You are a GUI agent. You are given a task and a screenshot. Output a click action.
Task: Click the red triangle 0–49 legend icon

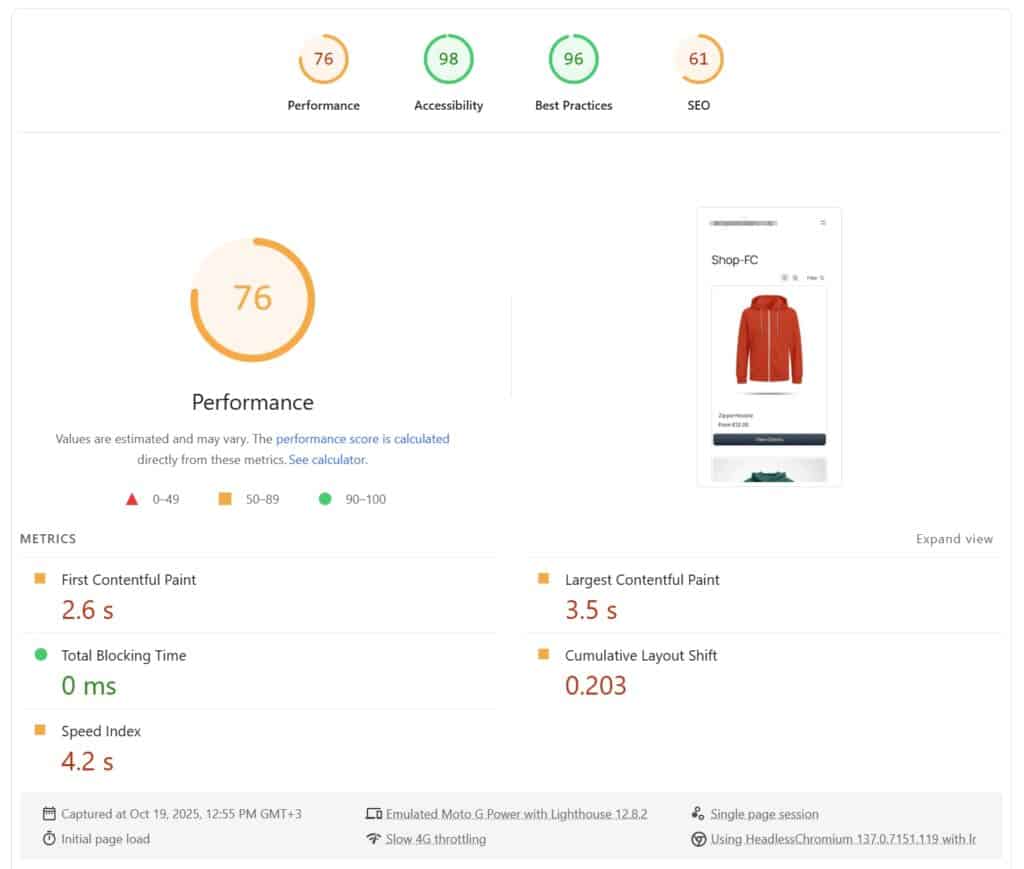[x=132, y=499]
